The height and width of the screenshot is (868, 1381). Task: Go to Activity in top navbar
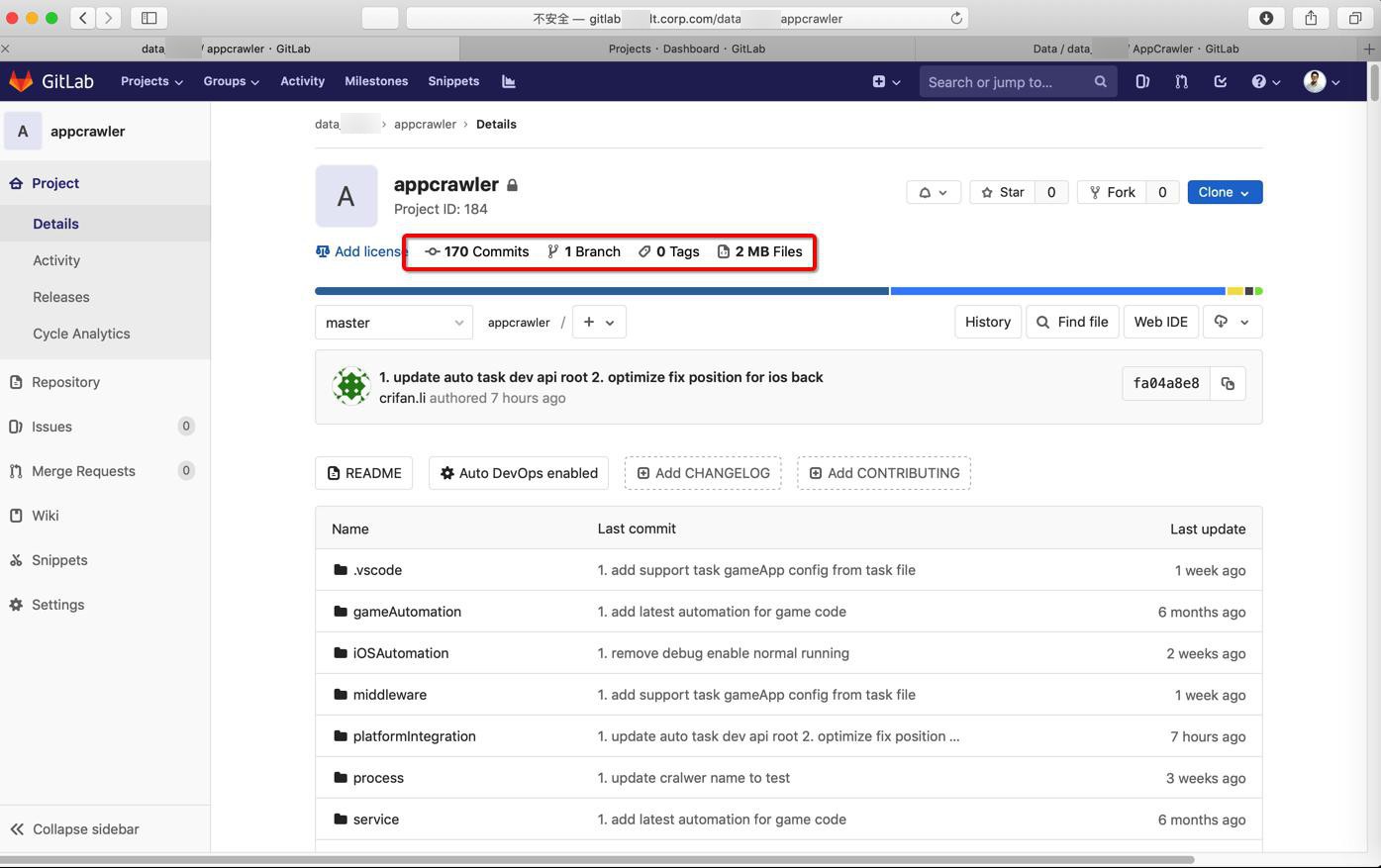tap(302, 81)
